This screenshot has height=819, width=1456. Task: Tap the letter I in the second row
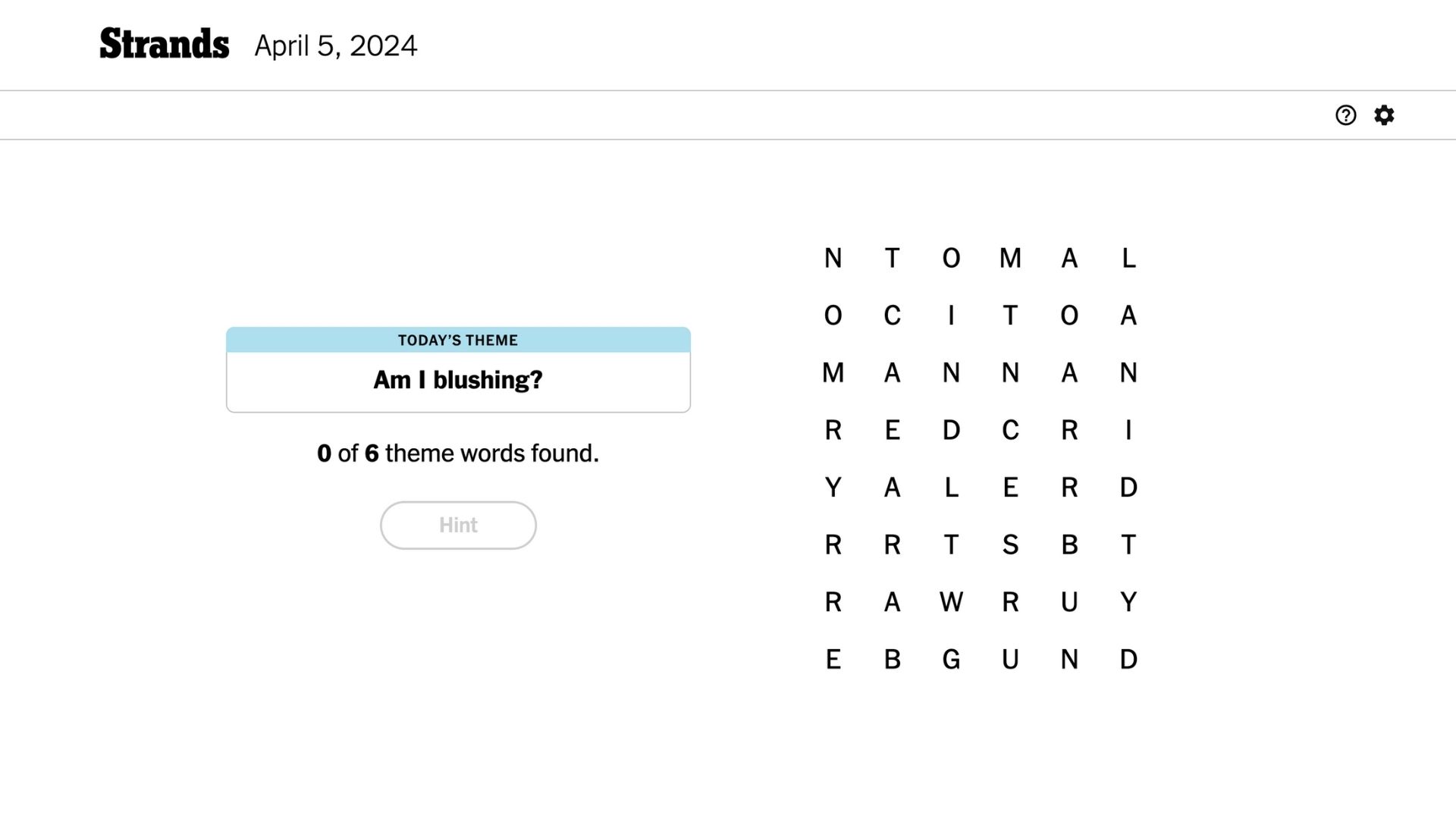(951, 315)
